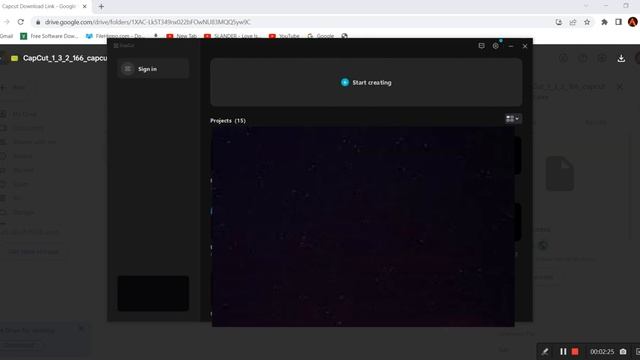Screen dimensions: 640x360
Task: Reload the Chrome page
Action: [x=21, y=22]
